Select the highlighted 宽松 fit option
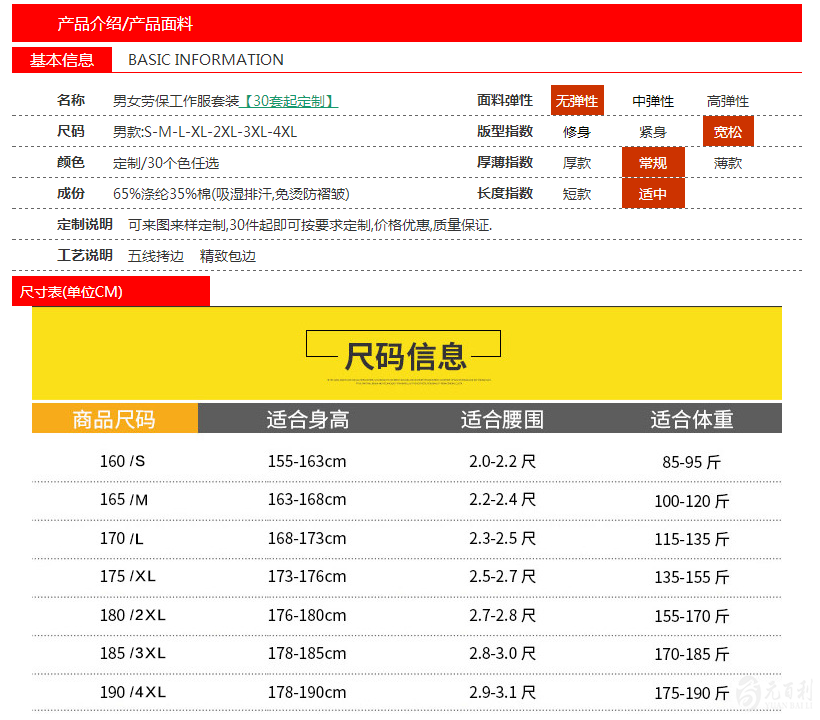The width and height of the screenshot is (820, 720). pos(728,131)
